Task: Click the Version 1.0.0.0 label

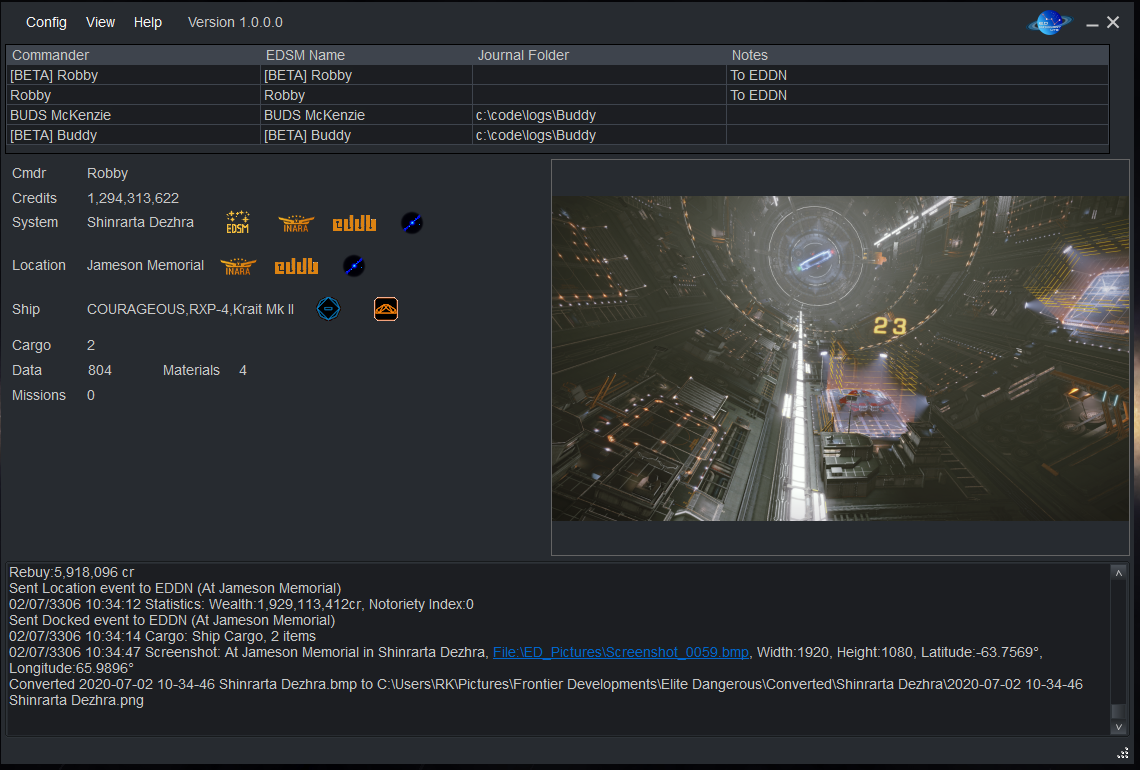Action: tap(236, 23)
